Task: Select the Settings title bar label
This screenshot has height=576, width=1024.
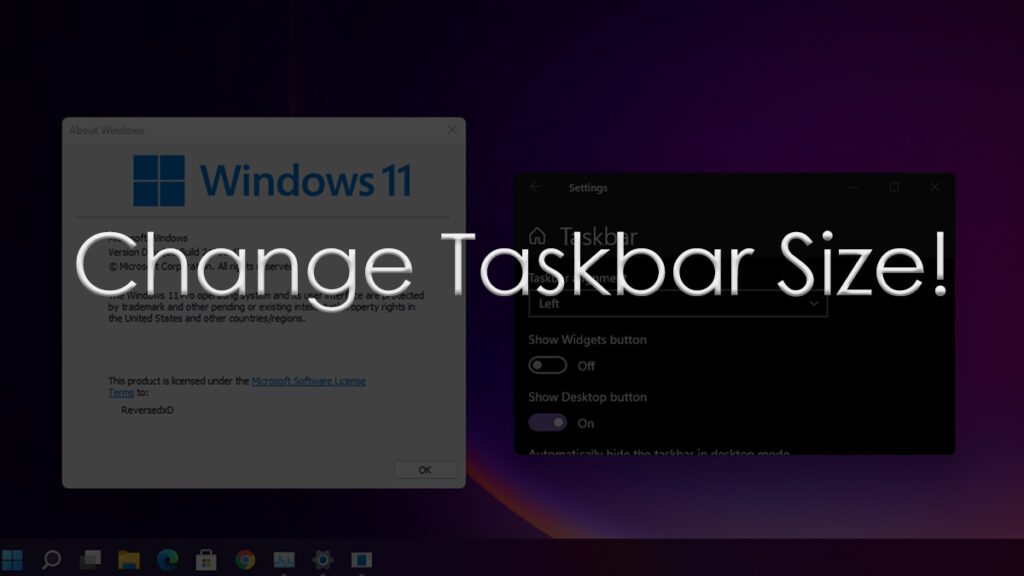Action: click(588, 188)
